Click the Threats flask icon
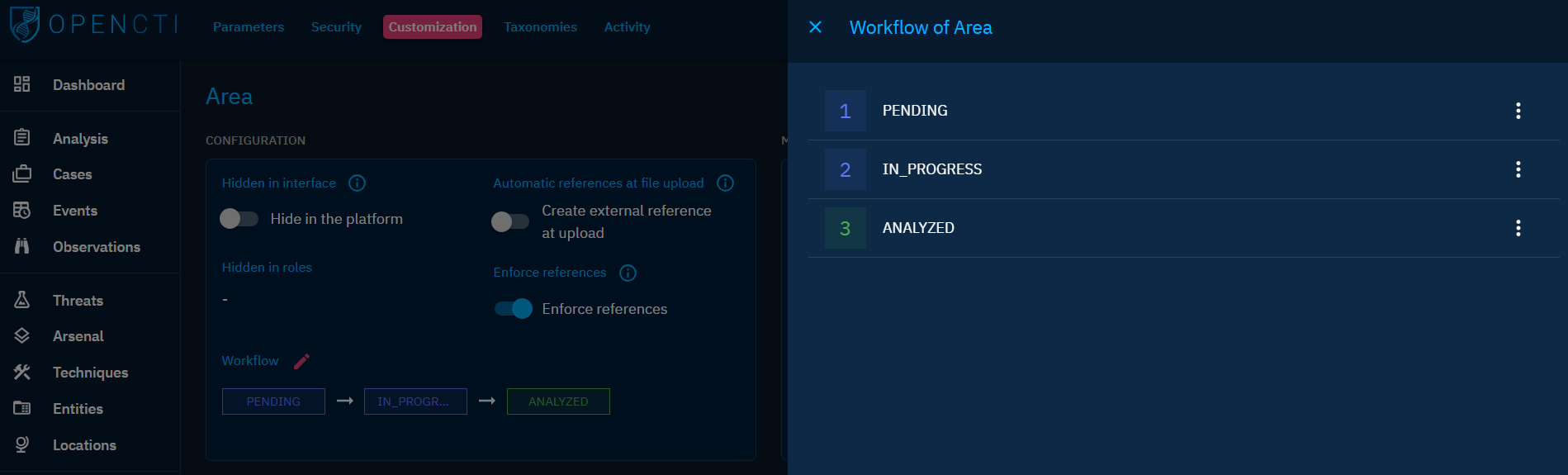This screenshot has width=1568, height=475. point(22,300)
